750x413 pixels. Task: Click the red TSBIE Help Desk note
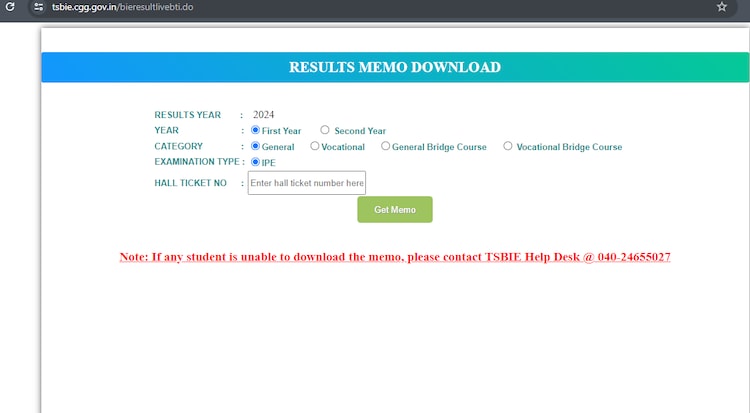(x=395, y=257)
